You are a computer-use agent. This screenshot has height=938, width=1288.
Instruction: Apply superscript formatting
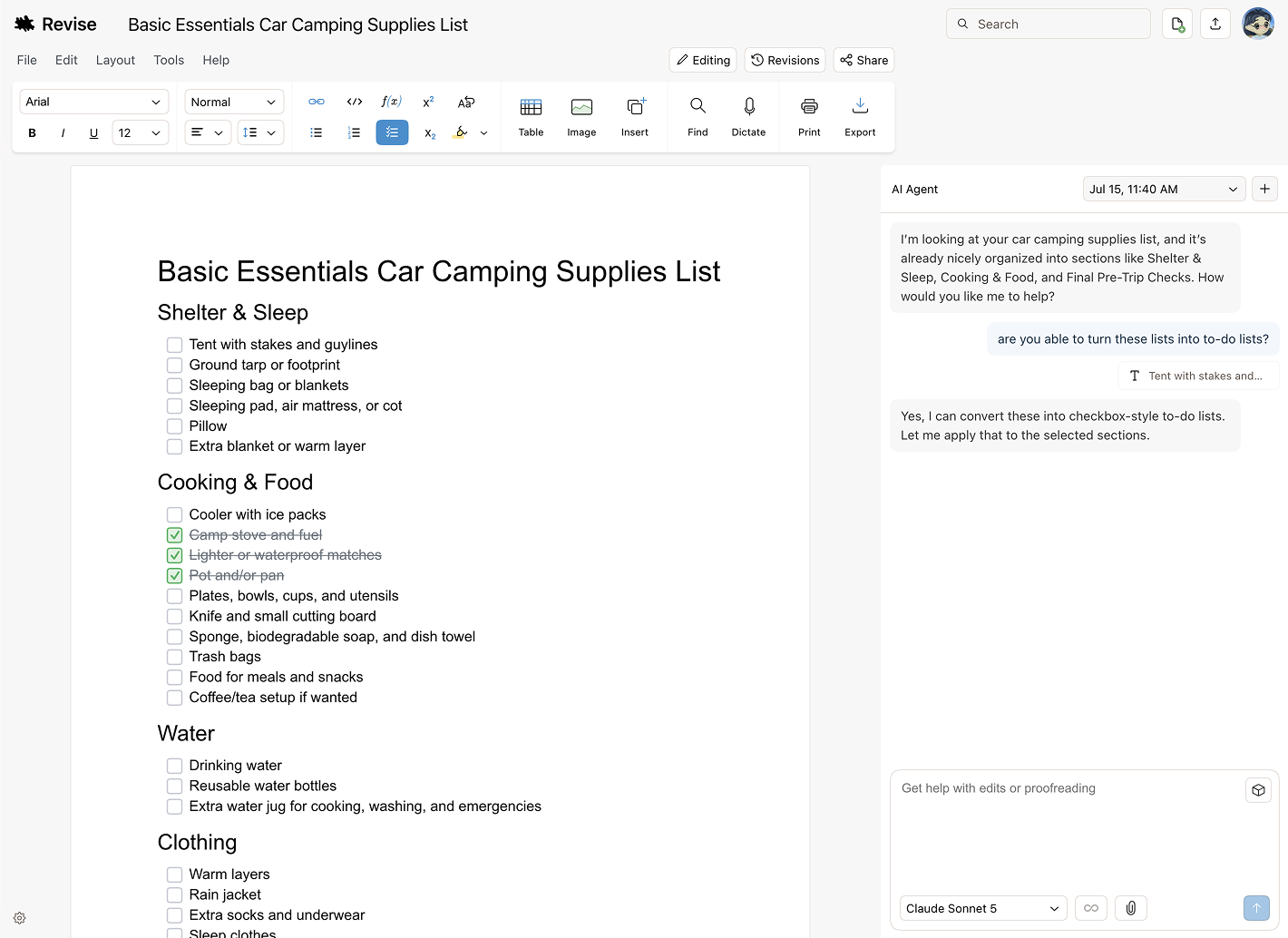pyautogui.click(x=429, y=102)
